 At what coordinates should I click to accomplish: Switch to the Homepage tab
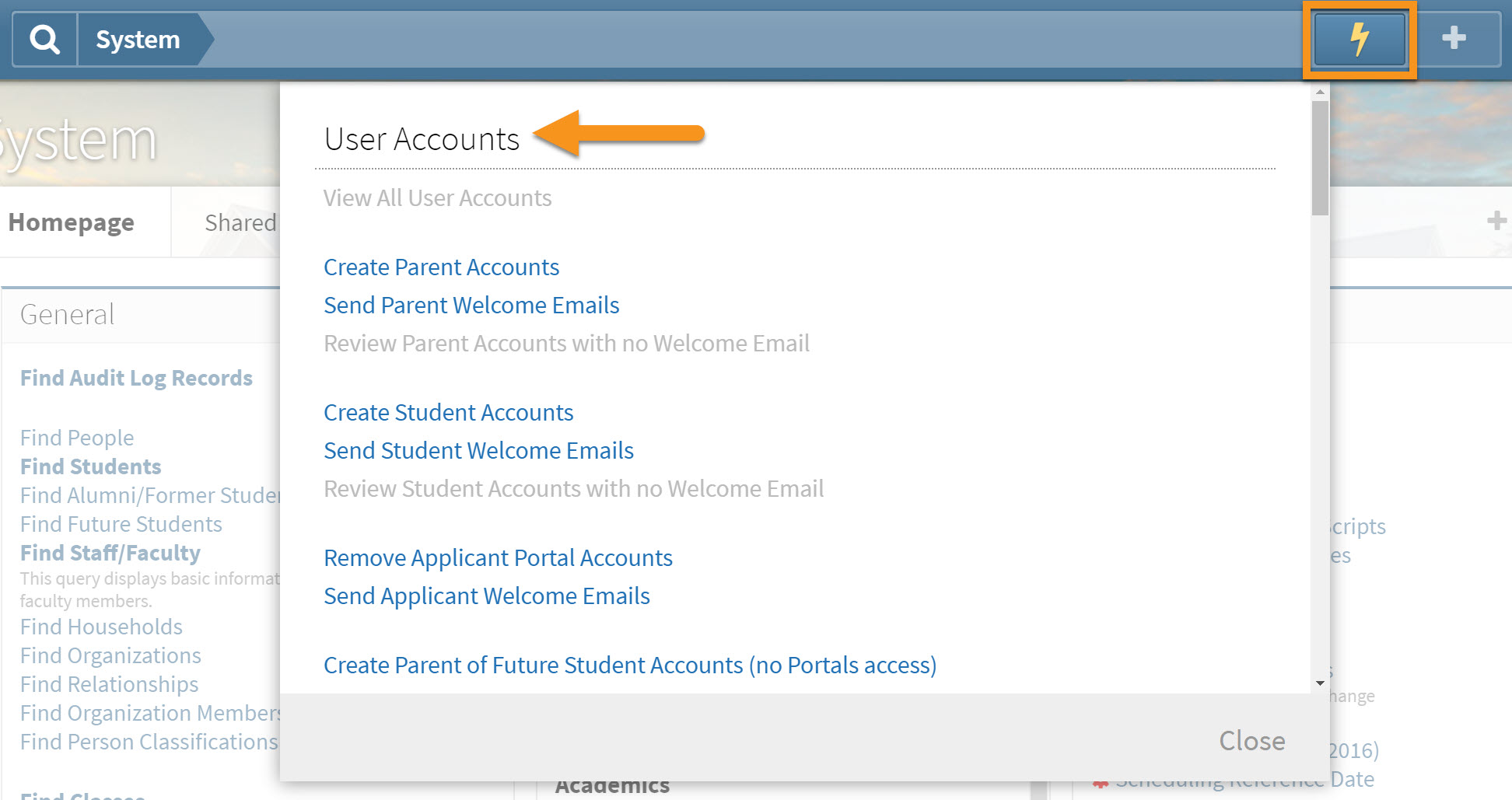coord(71,222)
